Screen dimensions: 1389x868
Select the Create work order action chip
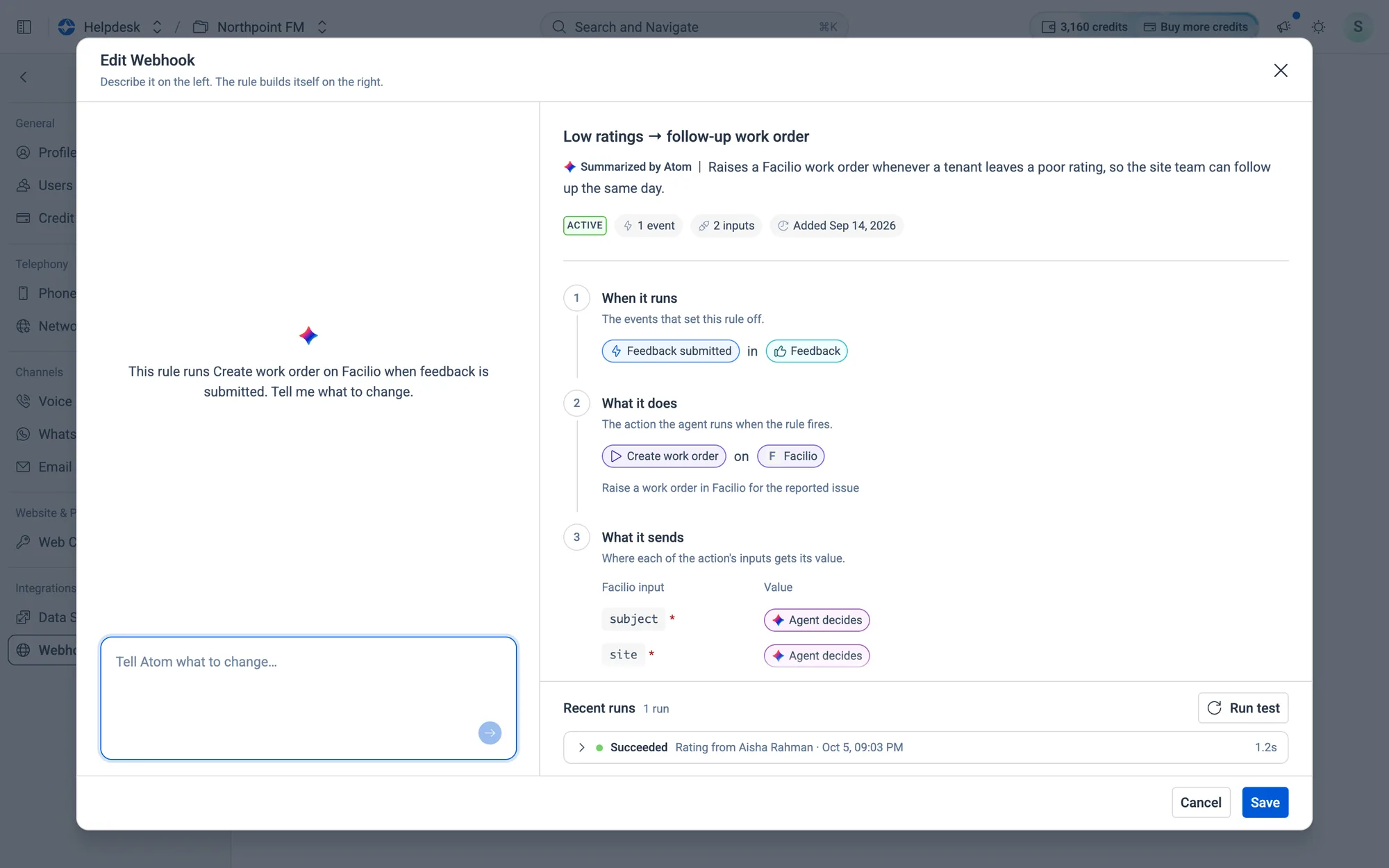click(x=664, y=456)
